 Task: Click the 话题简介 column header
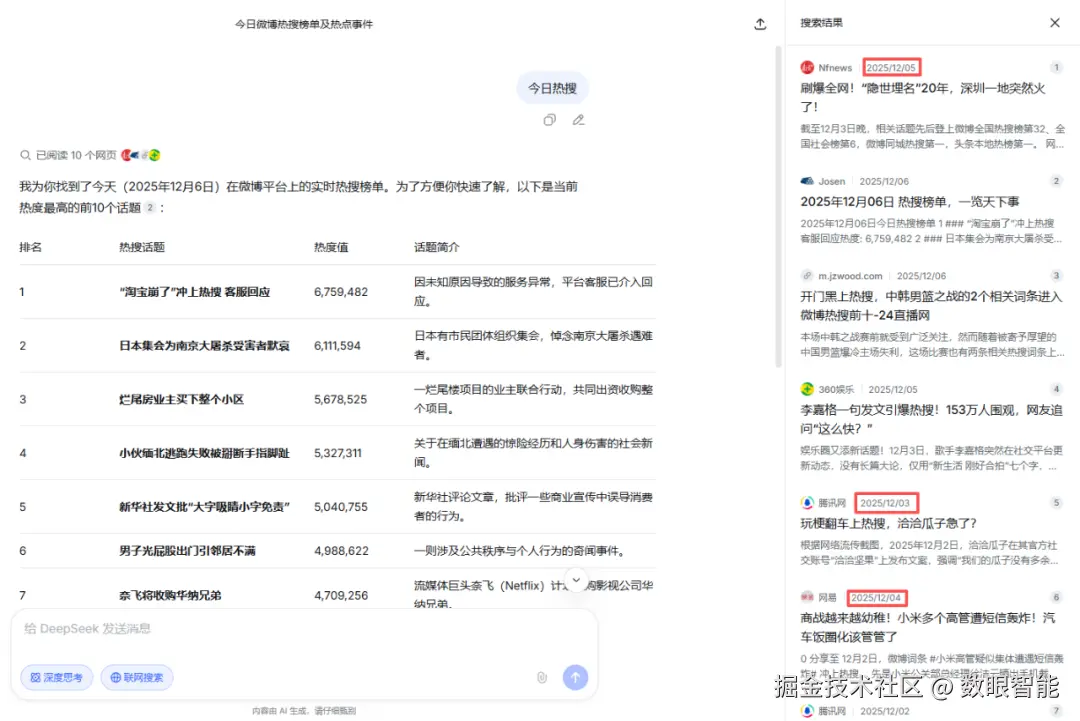(437, 247)
